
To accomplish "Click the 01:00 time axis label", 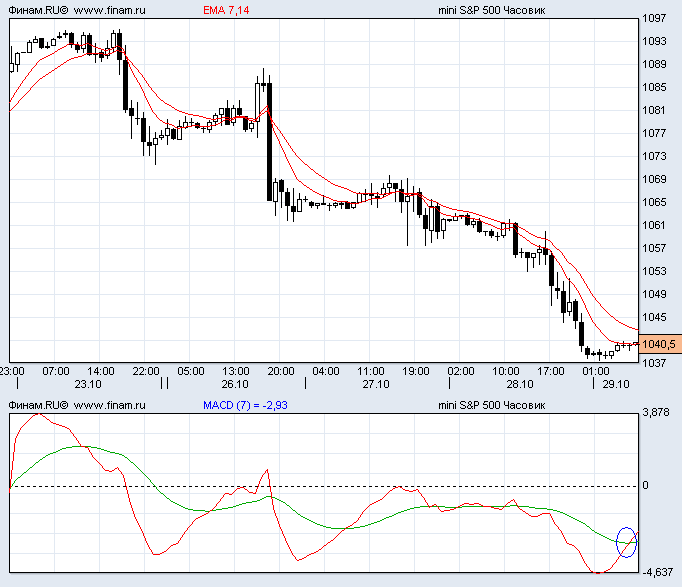I will click(x=595, y=371).
